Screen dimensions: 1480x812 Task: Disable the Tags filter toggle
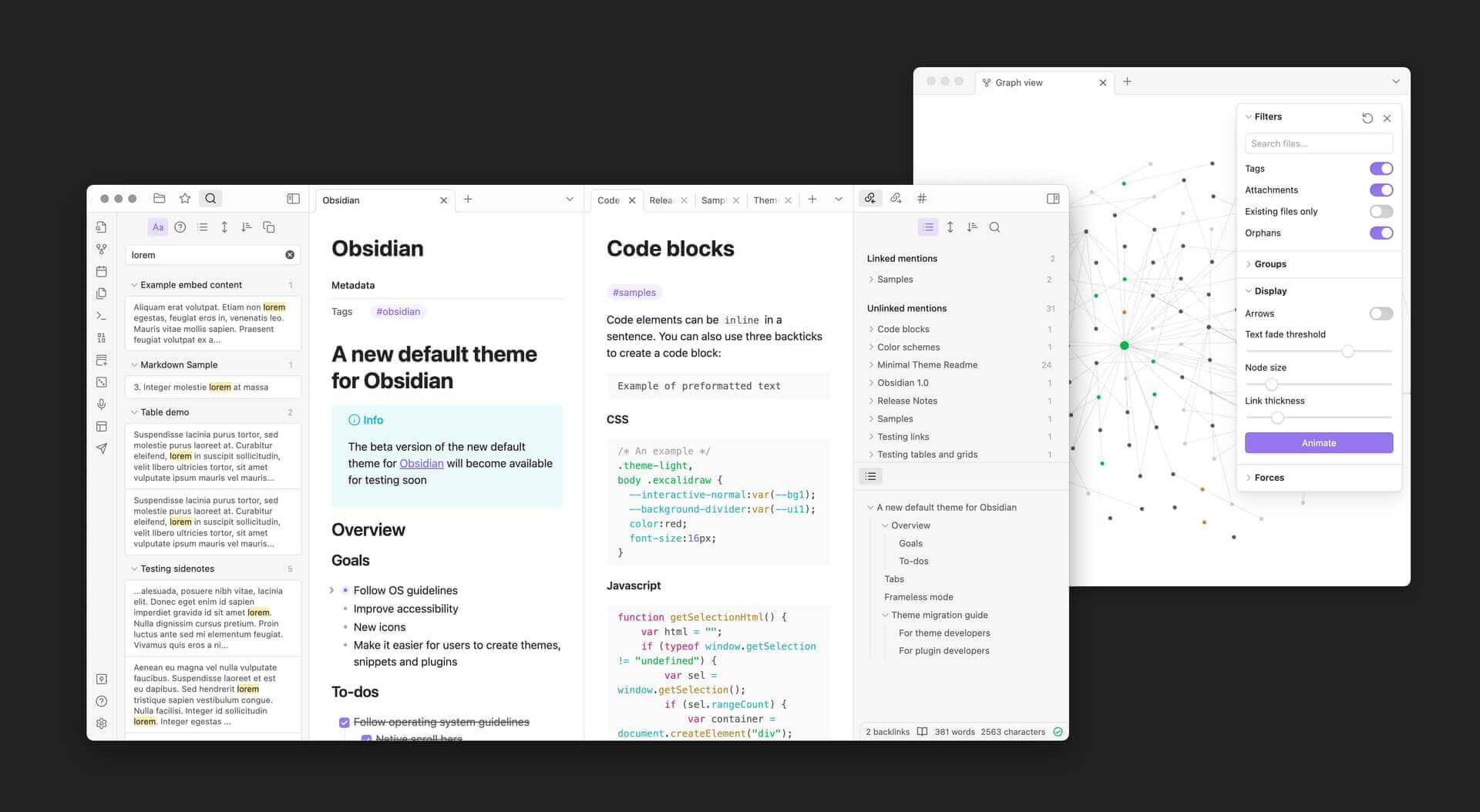click(x=1381, y=169)
